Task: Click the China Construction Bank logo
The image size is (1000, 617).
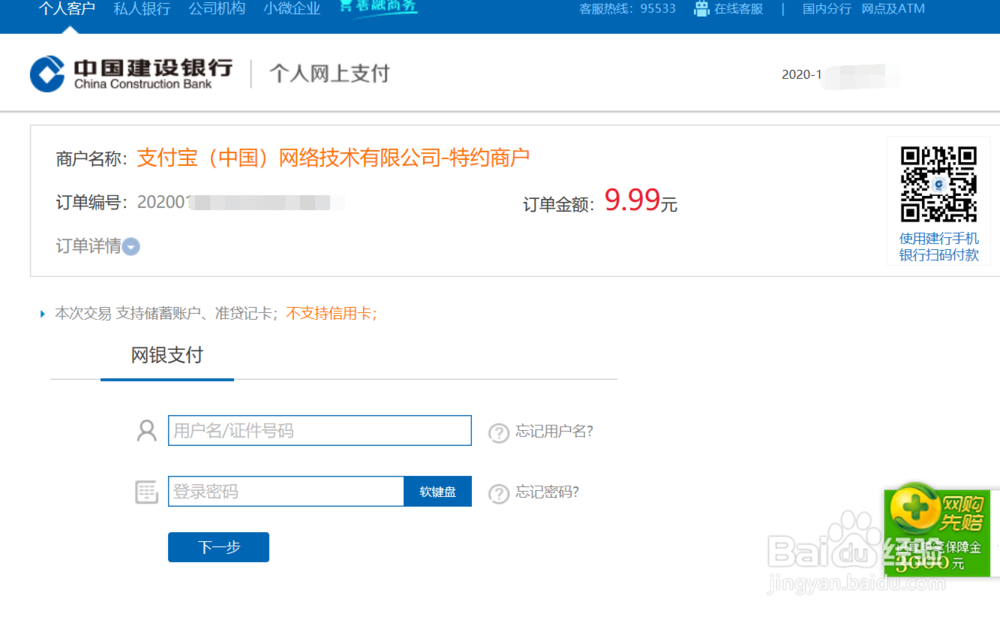Action: pyautogui.click(x=131, y=74)
